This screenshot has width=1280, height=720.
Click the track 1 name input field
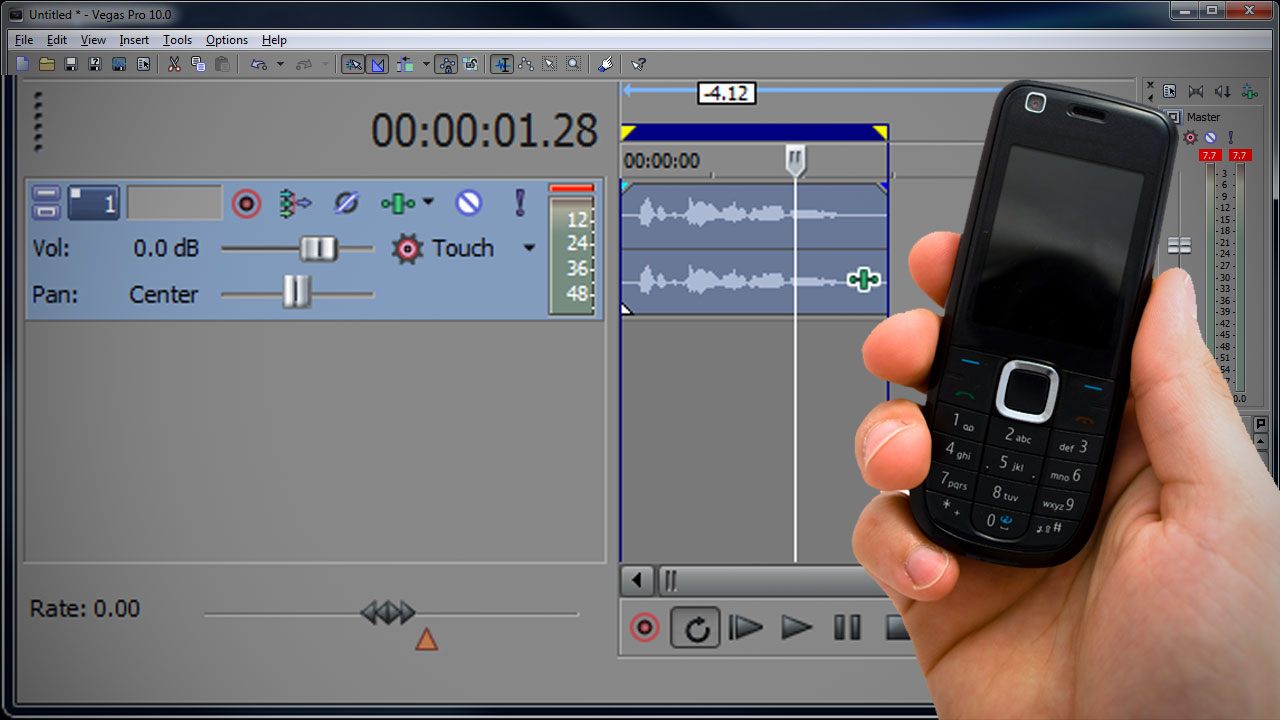[x=175, y=203]
